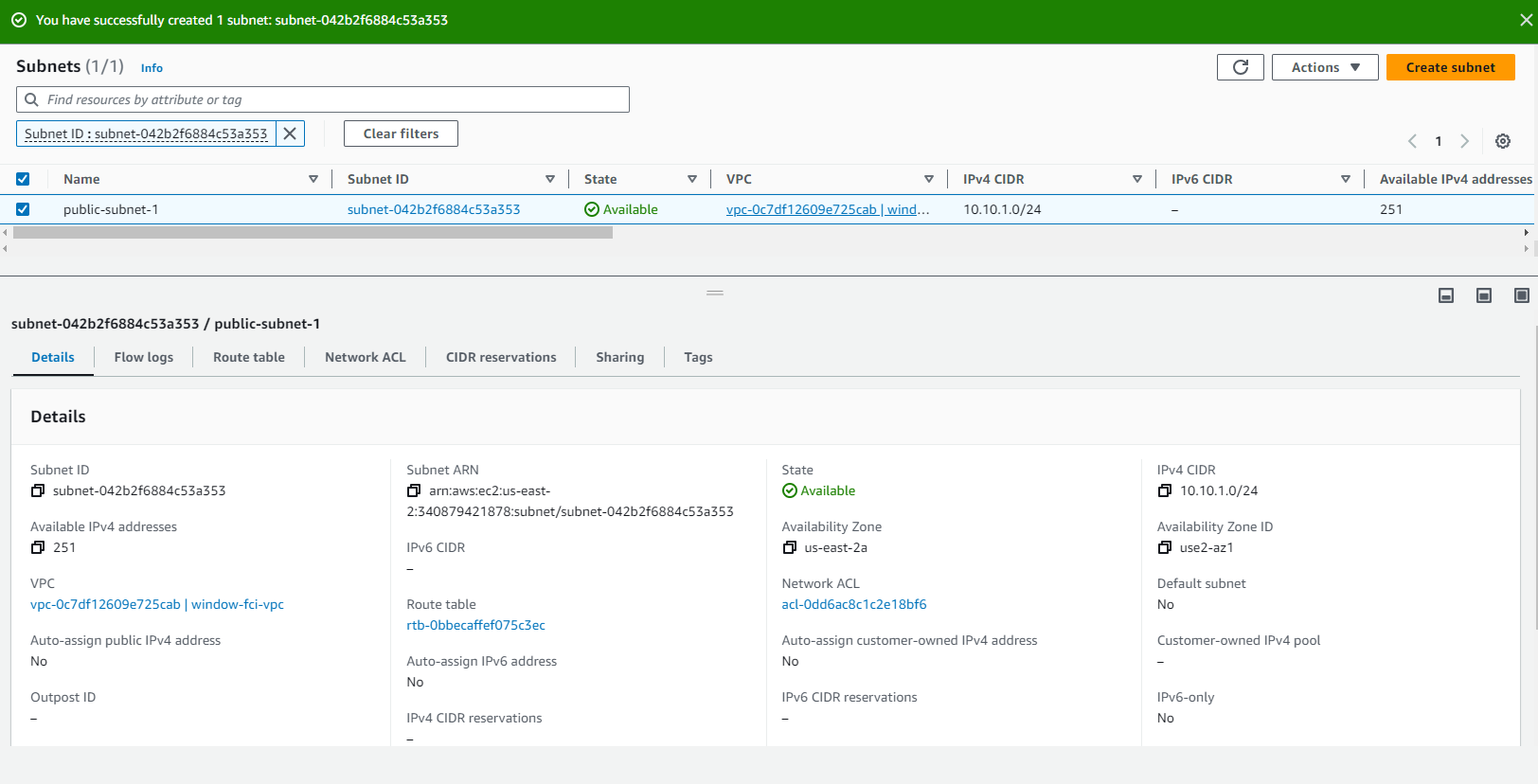Copy the Subnet ARN value
Viewport: 1538px width, 784px height.
click(x=414, y=490)
